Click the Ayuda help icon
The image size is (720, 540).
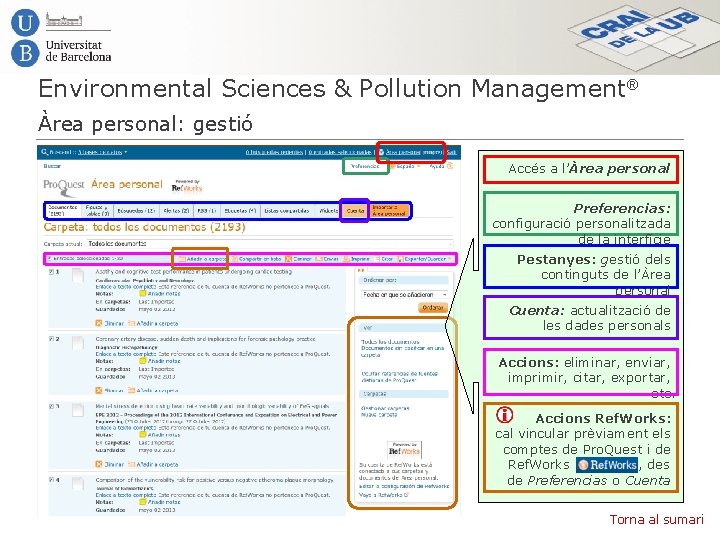coord(450,166)
